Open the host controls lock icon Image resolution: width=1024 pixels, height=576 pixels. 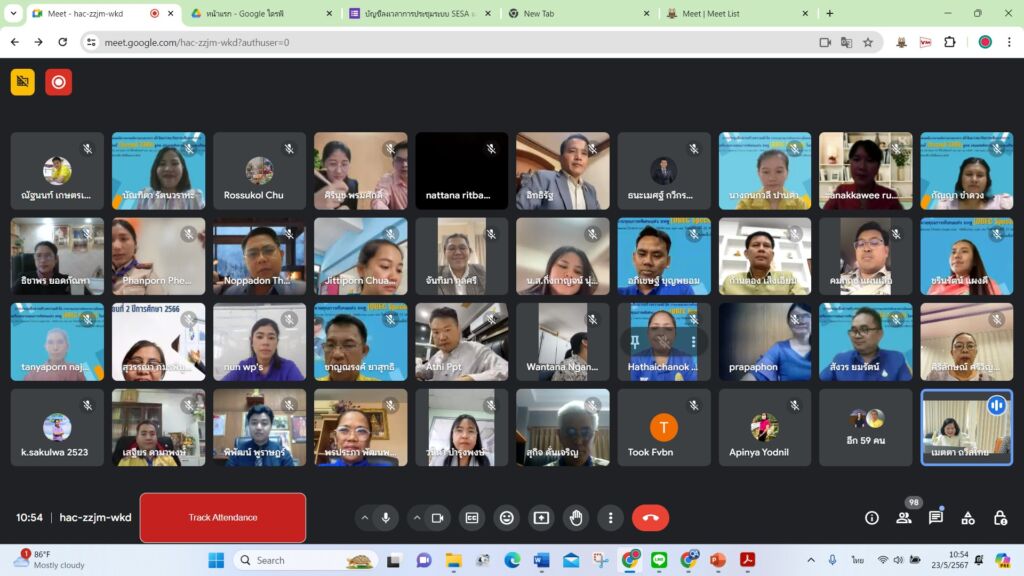click(1000, 517)
